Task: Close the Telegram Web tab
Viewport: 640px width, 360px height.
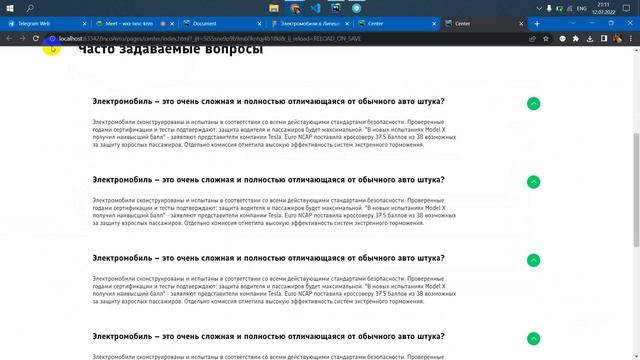Action: (x=84, y=24)
